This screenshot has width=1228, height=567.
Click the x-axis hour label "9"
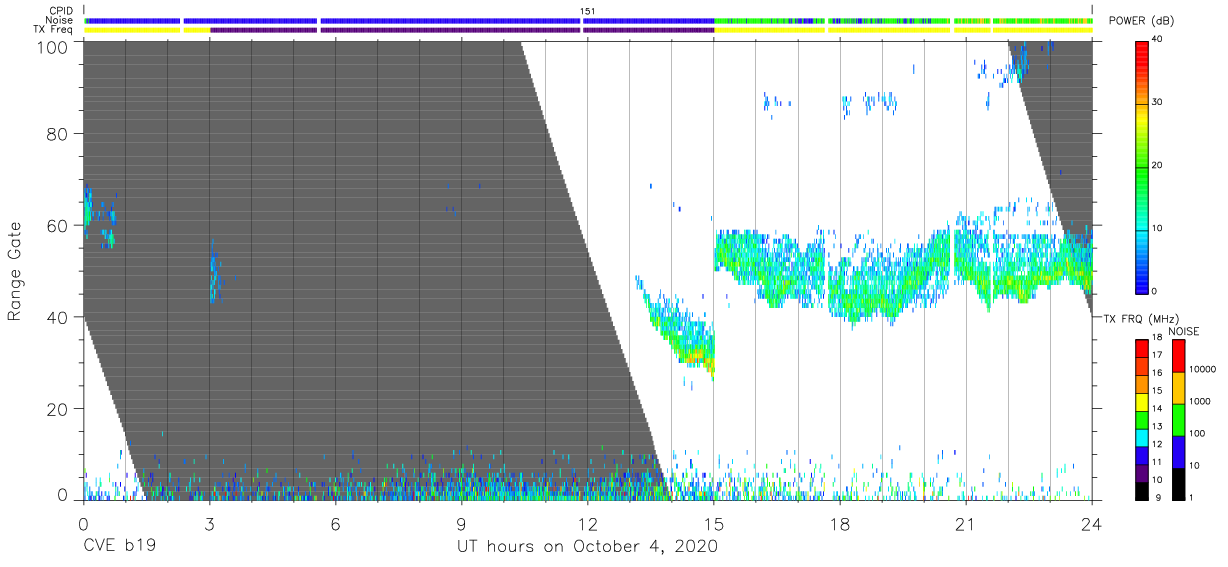(x=461, y=522)
